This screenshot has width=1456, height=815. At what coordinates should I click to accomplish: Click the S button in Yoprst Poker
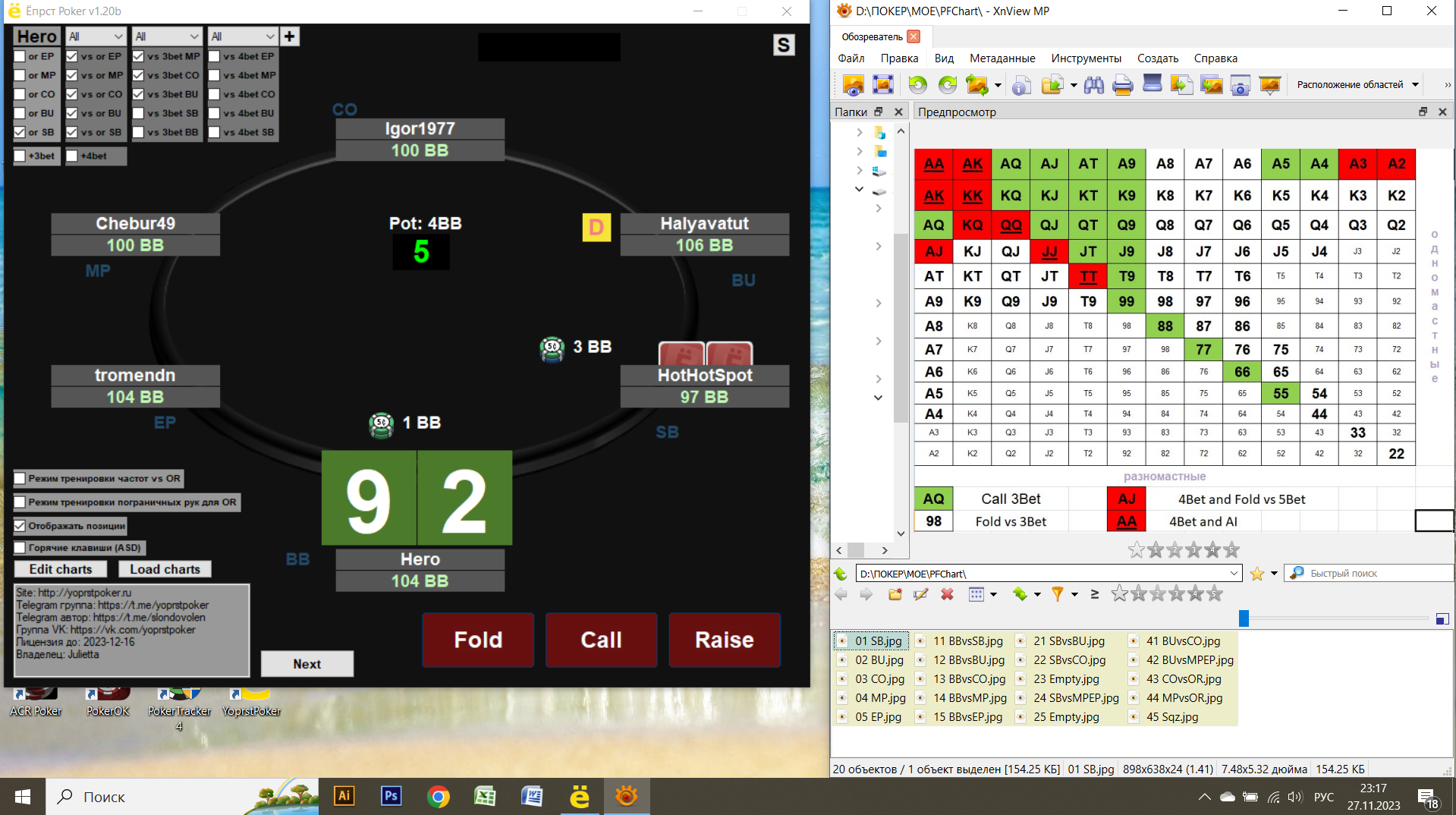(784, 45)
